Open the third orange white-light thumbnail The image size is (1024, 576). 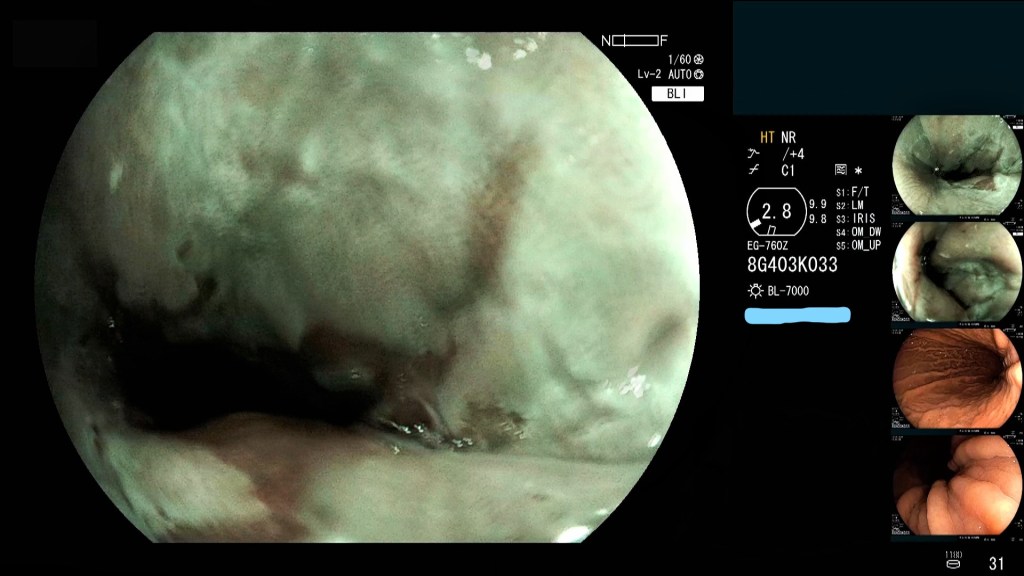click(x=956, y=380)
